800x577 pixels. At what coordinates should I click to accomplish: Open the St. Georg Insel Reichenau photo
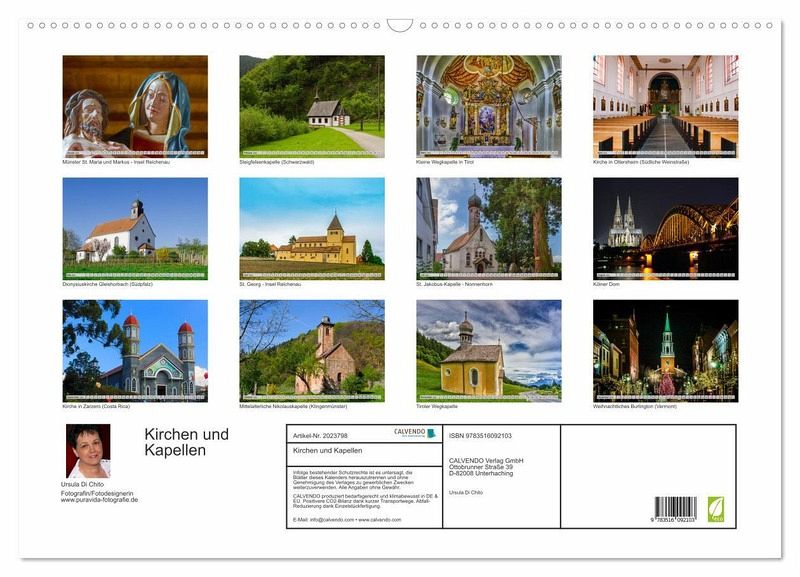point(311,228)
